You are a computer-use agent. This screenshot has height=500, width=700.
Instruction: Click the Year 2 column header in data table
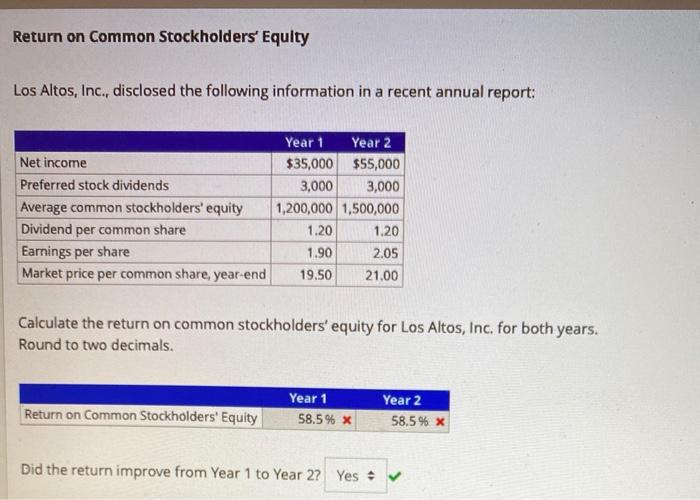(x=371, y=143)
